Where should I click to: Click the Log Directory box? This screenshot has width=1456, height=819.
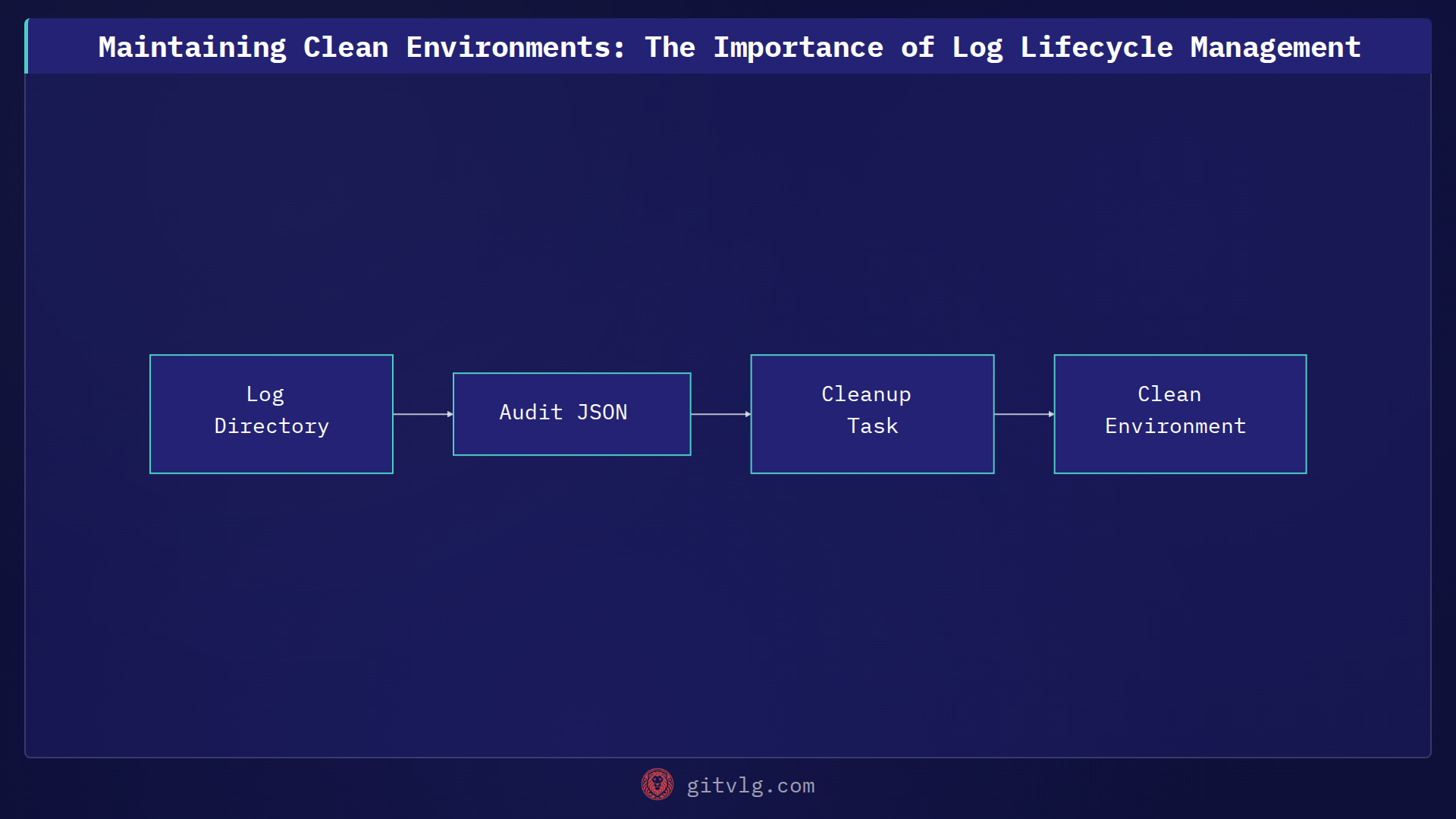271,414
